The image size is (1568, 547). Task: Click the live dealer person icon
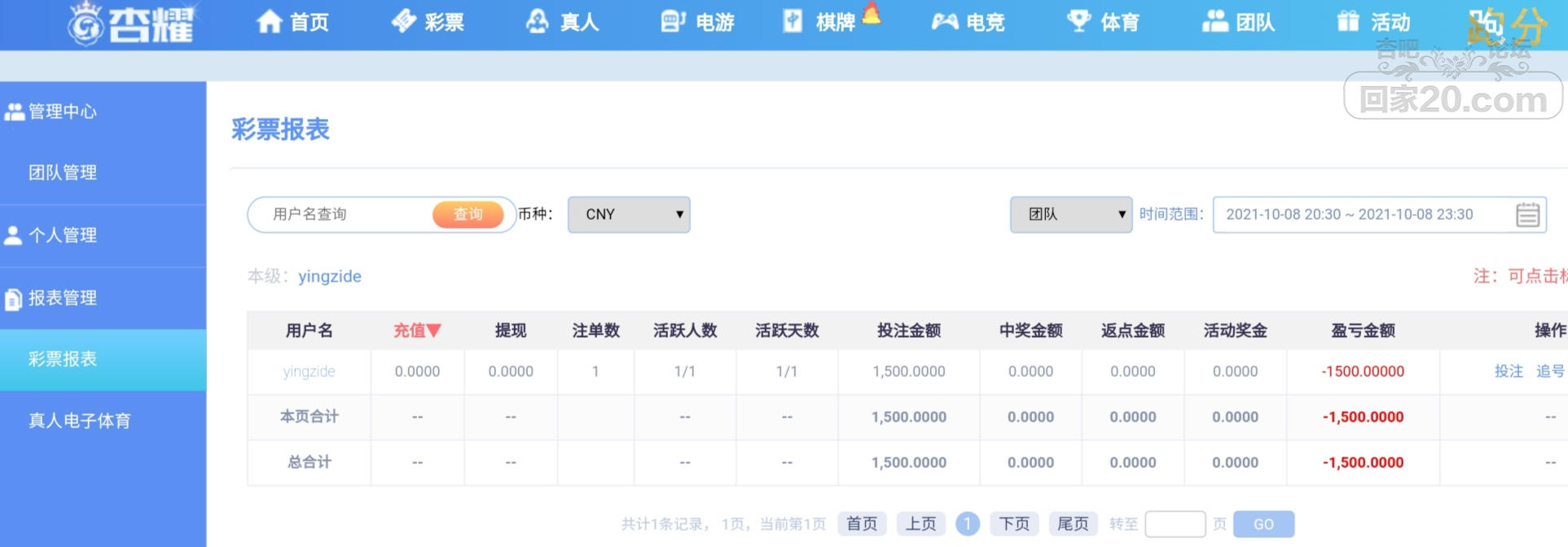538,22
